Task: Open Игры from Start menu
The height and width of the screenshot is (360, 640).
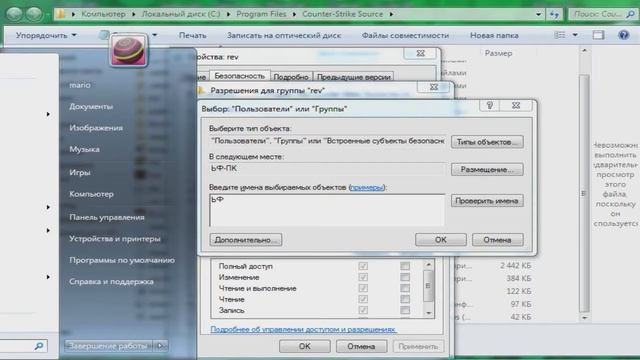Action: [x=80, y=172]
